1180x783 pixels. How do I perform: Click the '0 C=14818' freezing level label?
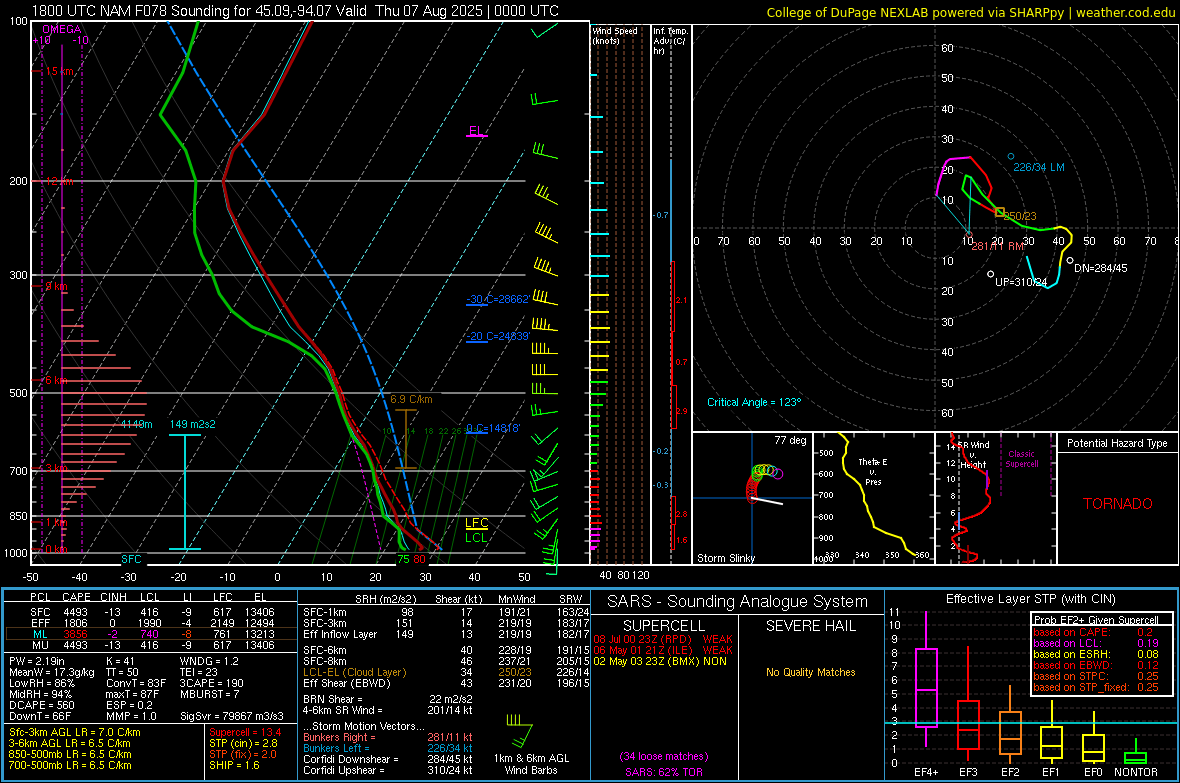pos(492,428)
